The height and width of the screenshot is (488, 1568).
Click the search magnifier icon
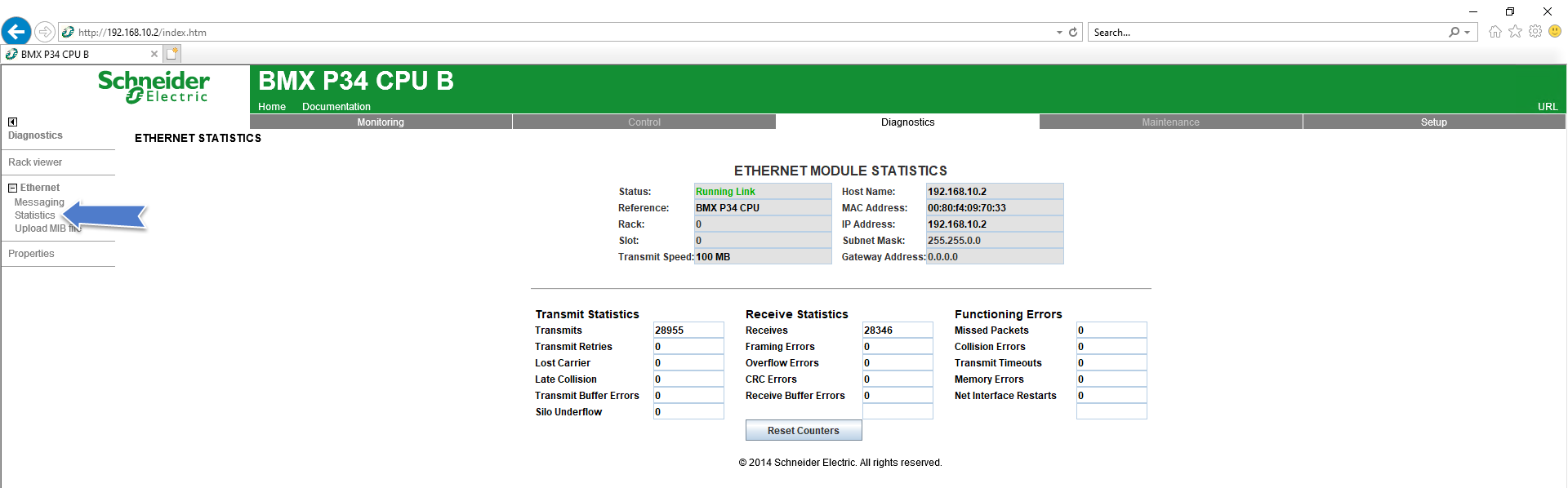(x=1454, y=32)
